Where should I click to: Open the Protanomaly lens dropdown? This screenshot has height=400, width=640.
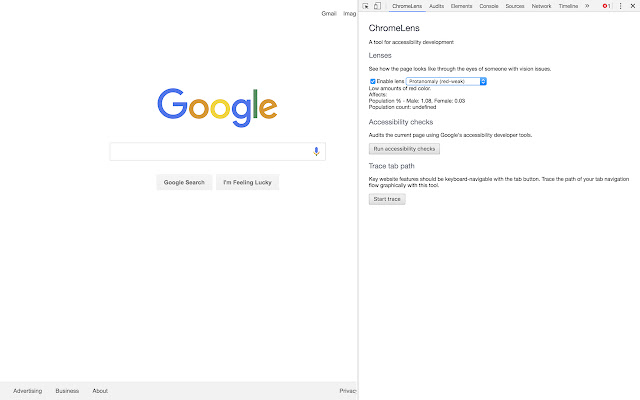[x=446, y=81]
